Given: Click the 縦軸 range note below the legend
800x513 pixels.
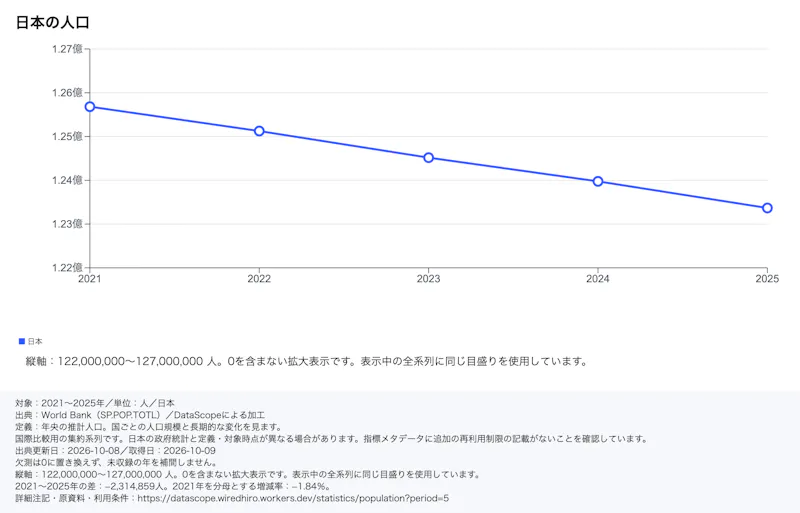Looking at the screenshot, I should 307,361.
